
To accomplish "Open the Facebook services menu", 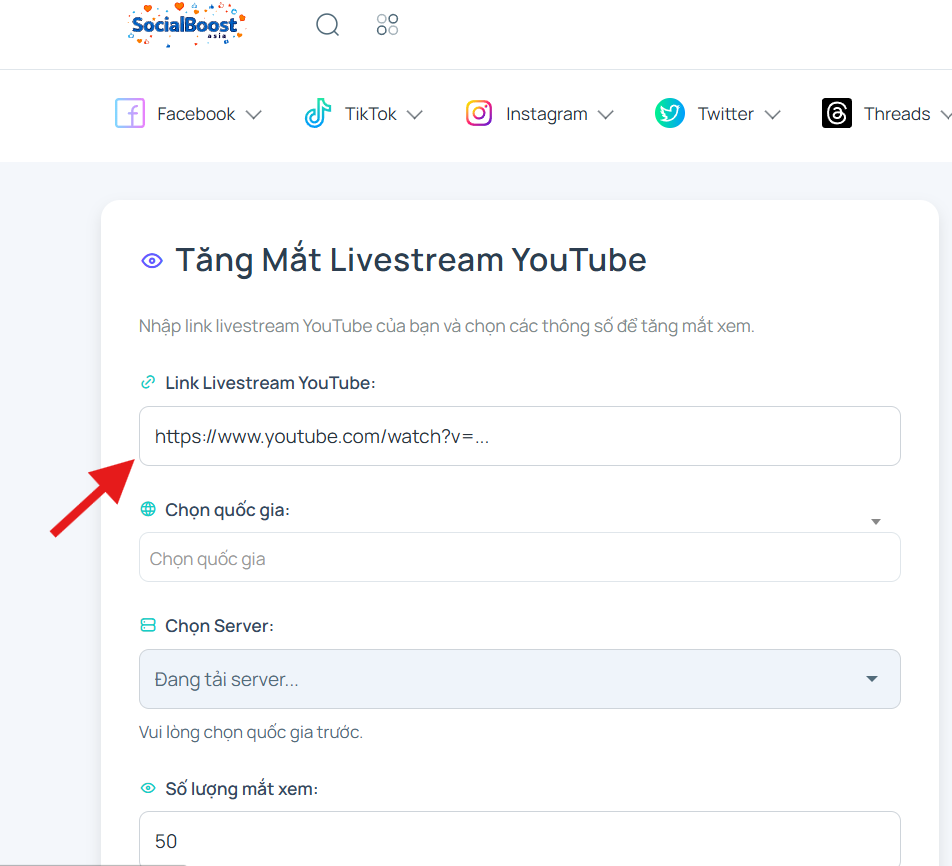I will [189, 114].
